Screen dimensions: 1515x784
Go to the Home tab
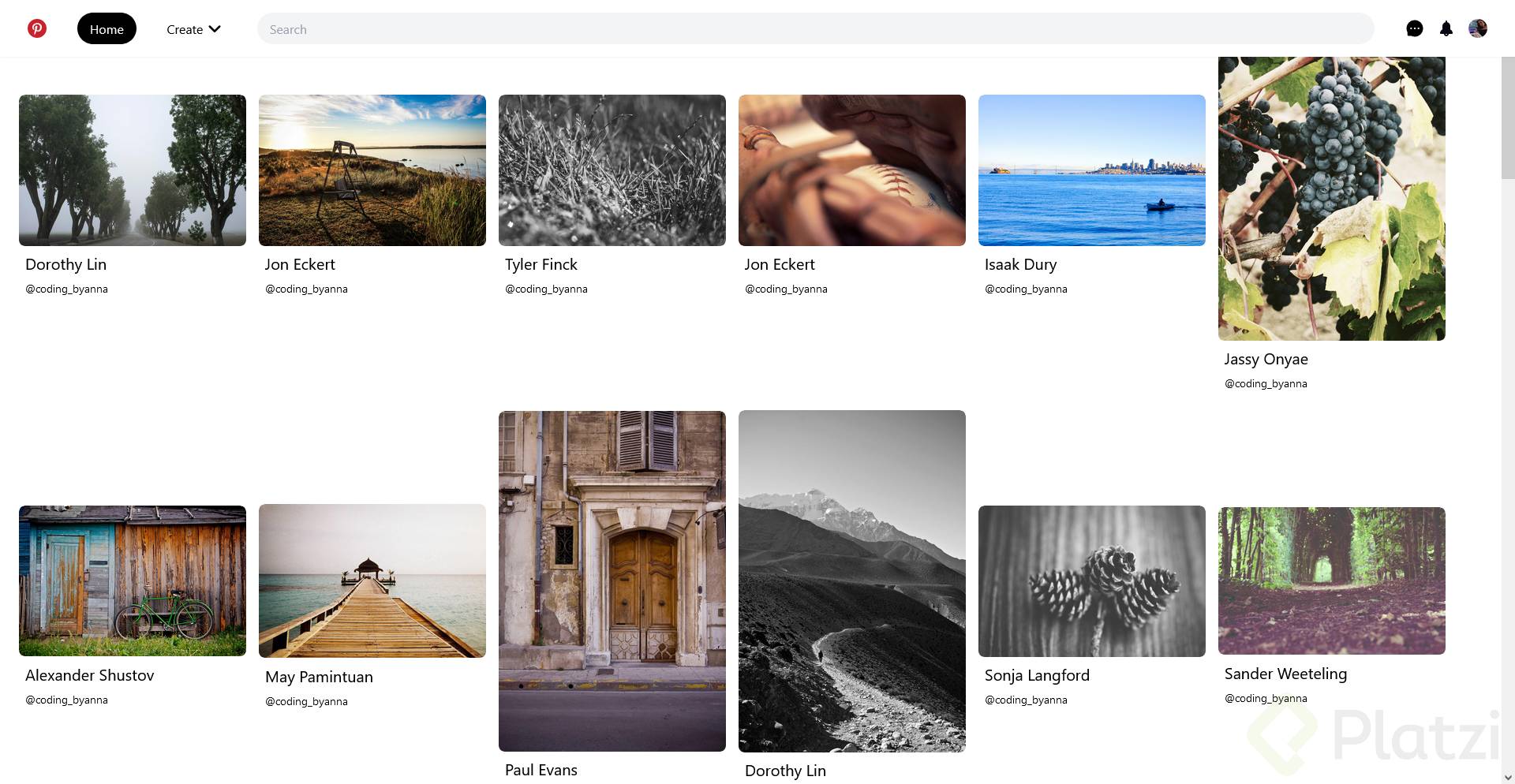pos(107,29)
